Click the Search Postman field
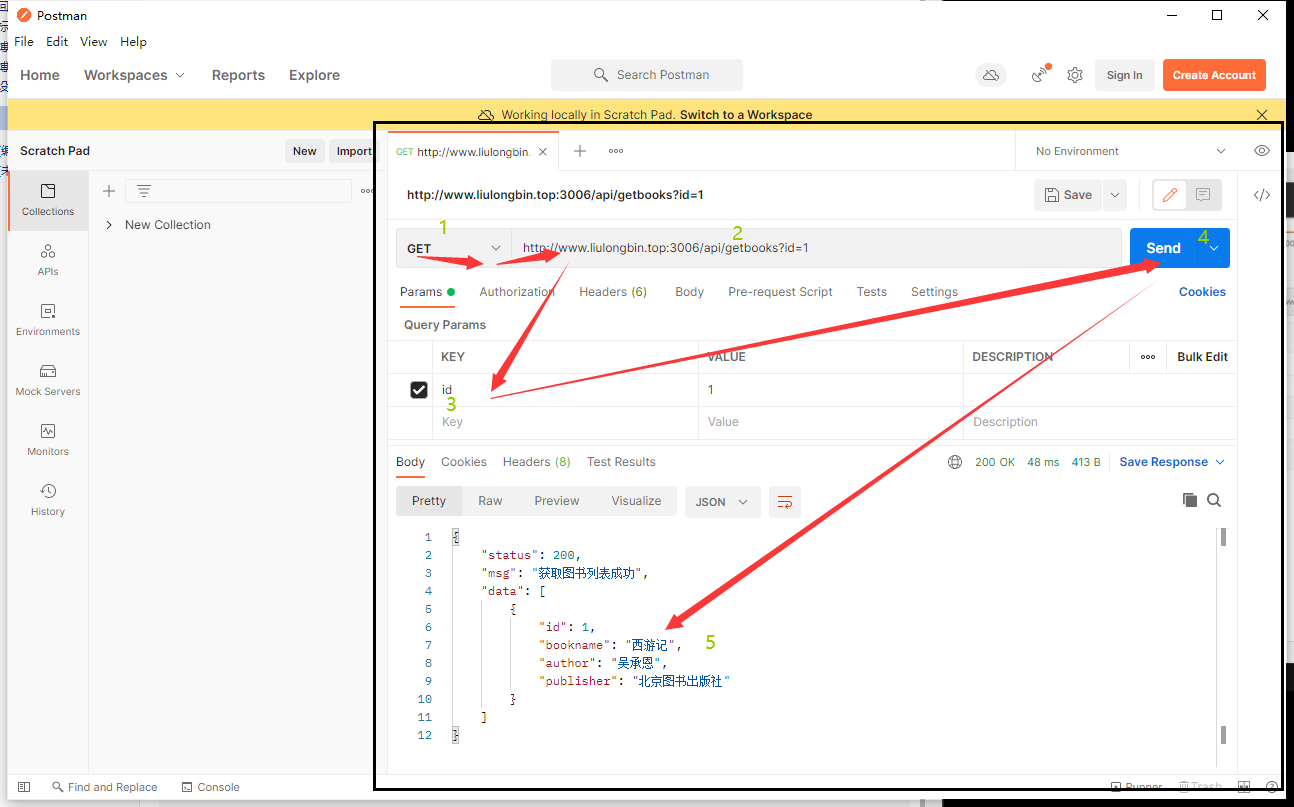Image resolution: width=1294 pixels, height=807 pixels. (x=647, y=75)
